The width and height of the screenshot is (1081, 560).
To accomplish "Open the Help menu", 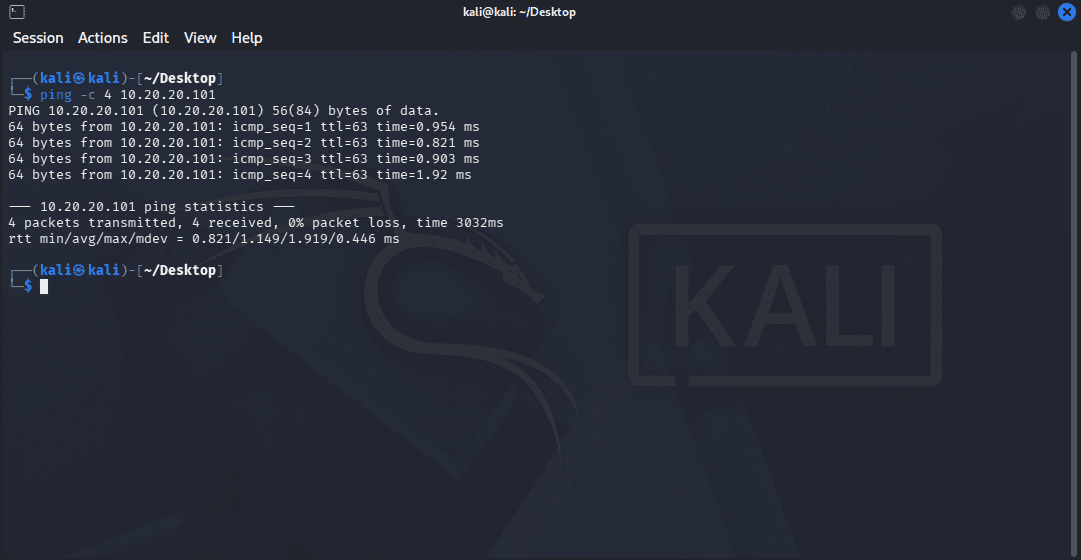I will tap(247, 38).
